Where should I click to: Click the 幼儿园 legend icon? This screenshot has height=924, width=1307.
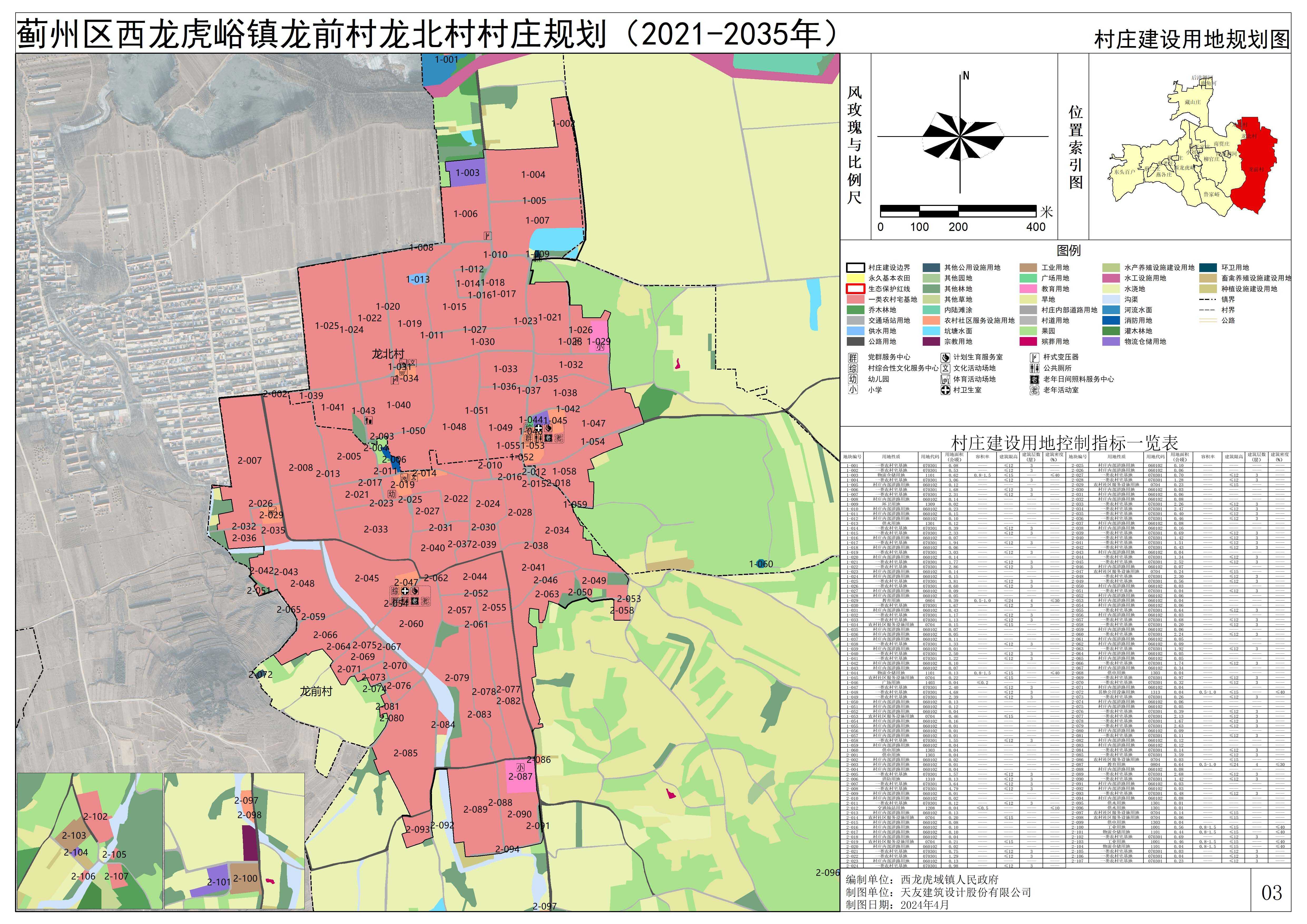(852, 379)
